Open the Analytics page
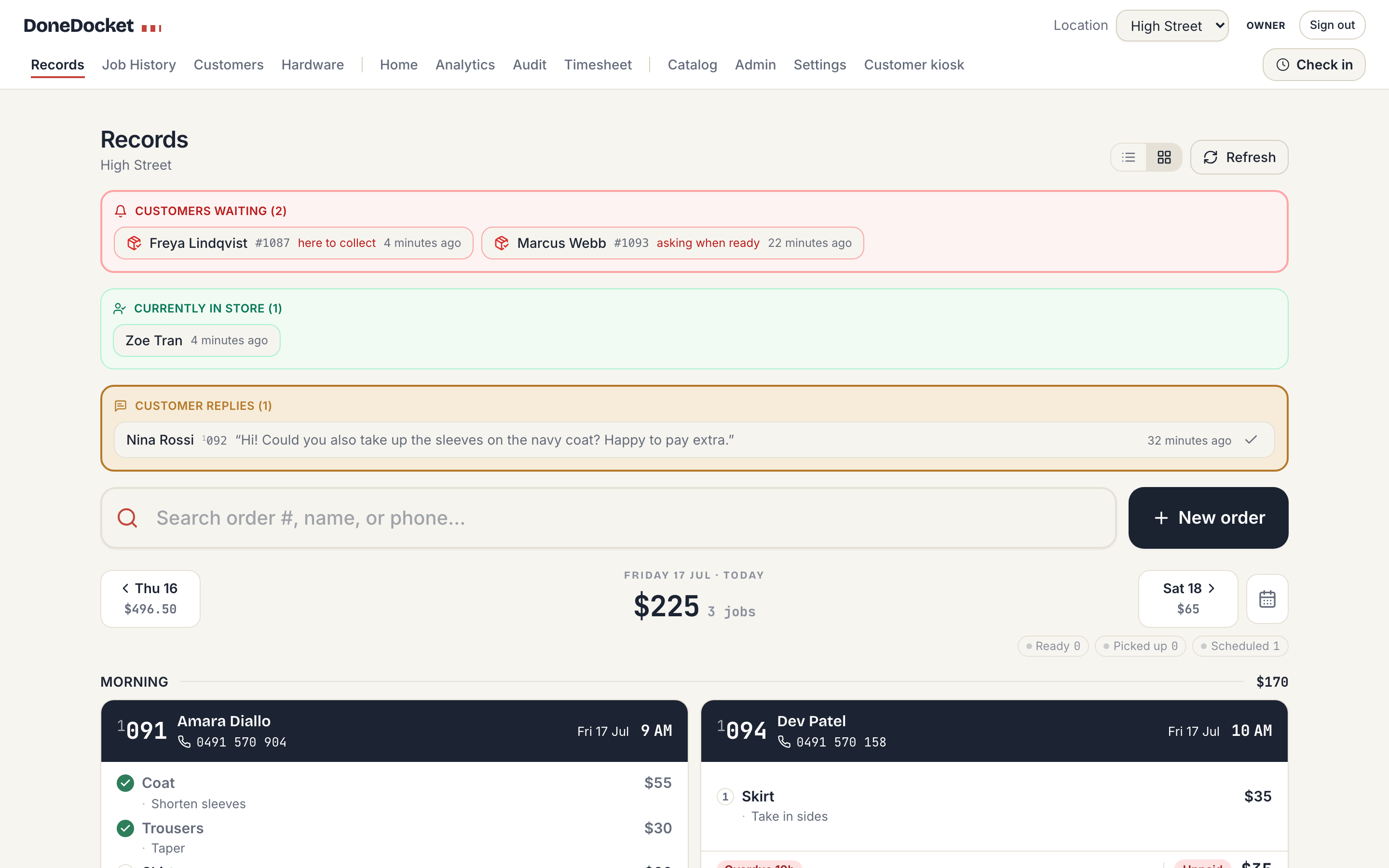Image resolution: width=1389 pixels, height=868 pixels. 465,65
